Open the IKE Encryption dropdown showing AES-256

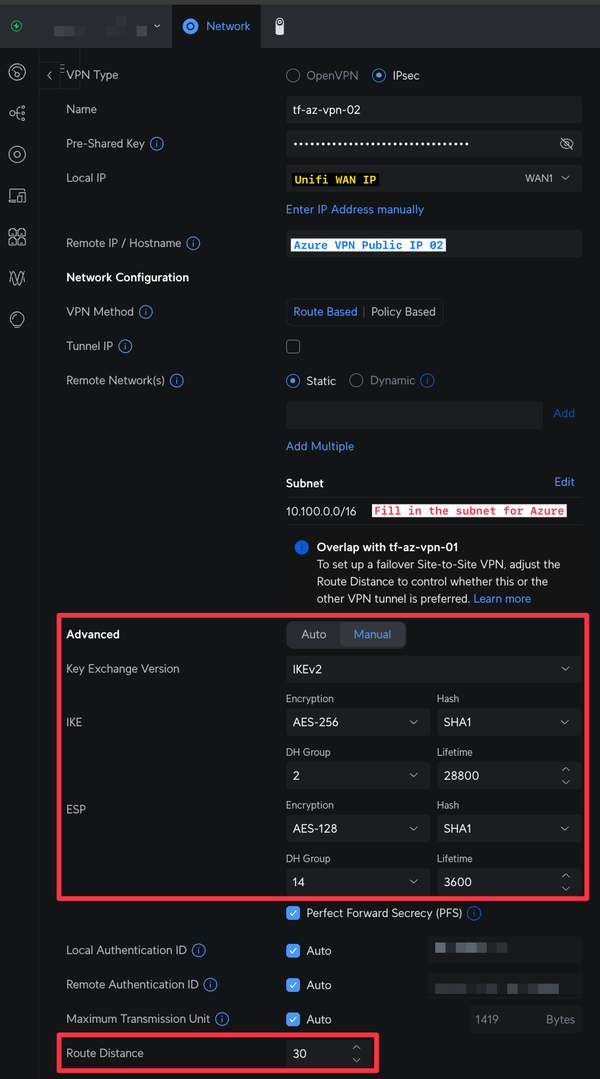click(357, 721)
